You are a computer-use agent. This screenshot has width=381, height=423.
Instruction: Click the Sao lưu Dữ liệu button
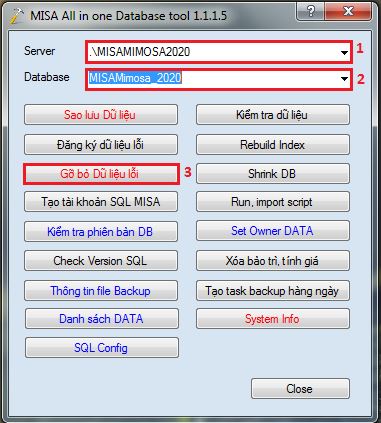[x=101, y=115]
